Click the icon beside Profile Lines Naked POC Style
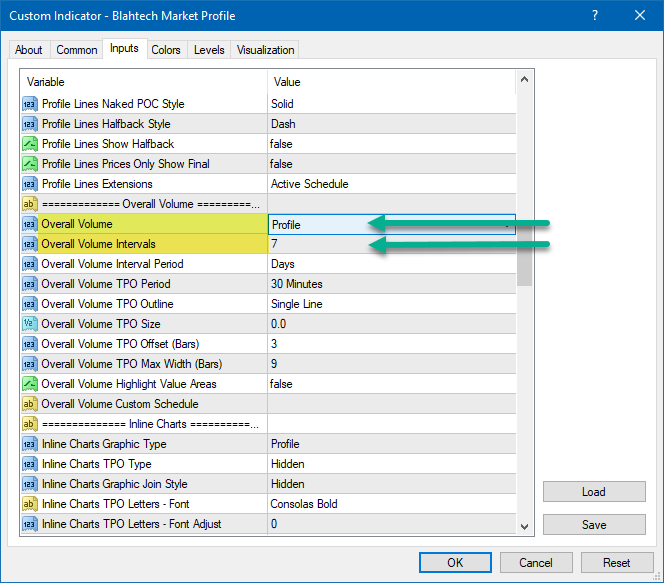This screenshot has height=583, width=664. point(29,104)
